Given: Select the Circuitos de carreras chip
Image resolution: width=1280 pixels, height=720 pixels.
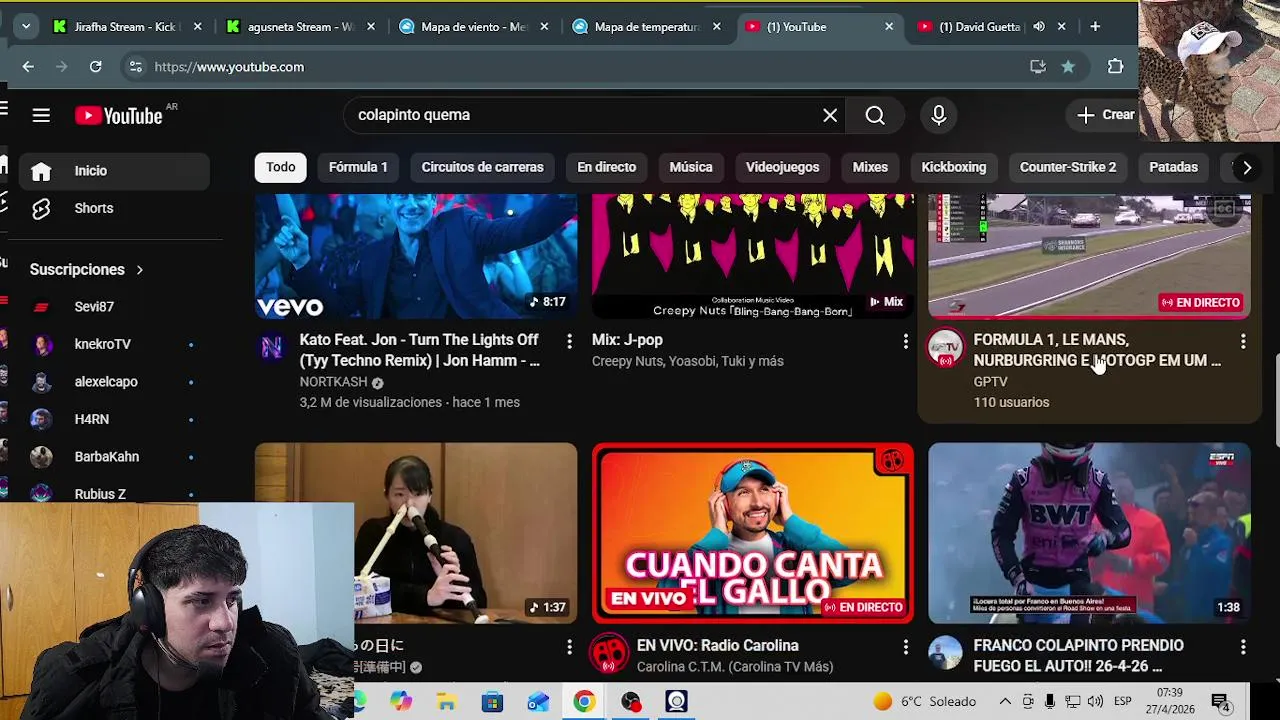Looking at the screenshot, I should (x=482, y=167).
